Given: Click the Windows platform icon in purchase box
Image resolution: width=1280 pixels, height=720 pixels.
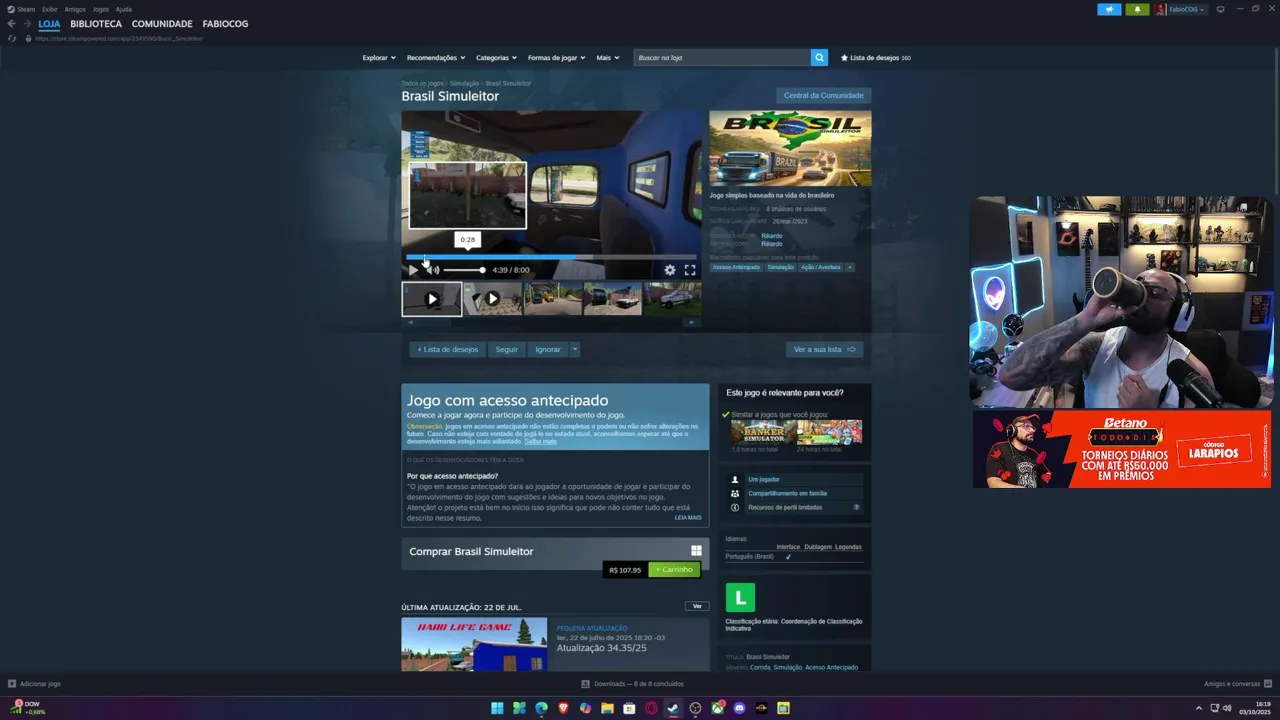Looking at the screenshot, I should tap(696, 550).
